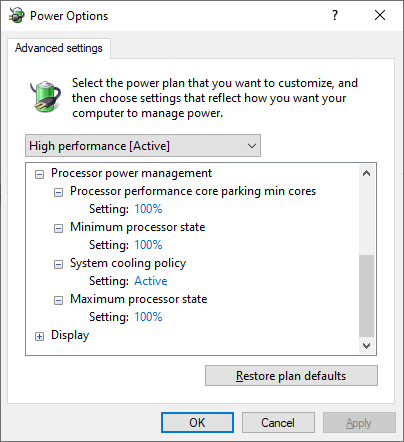Collapse Processor power management node

pos(39,174)
